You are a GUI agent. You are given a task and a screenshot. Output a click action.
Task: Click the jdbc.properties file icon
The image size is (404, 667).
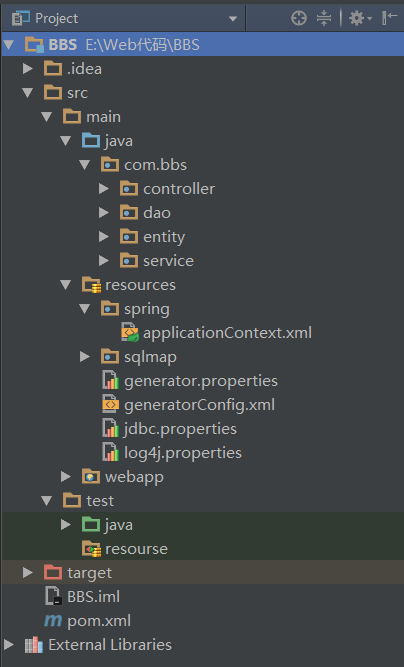tap(111, 428)
